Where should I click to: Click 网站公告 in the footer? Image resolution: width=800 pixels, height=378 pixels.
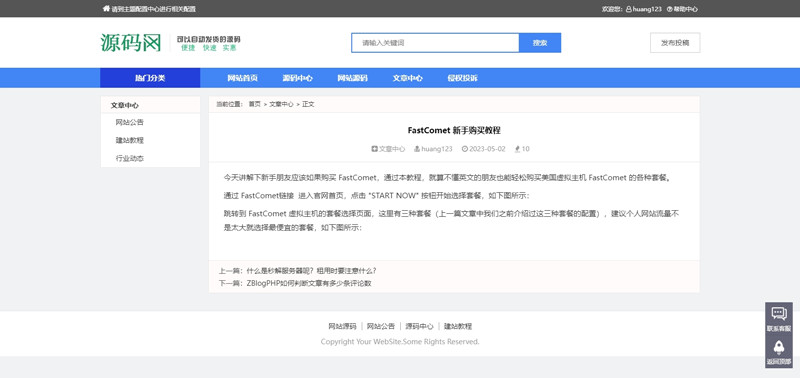click(x=381, y=326)
